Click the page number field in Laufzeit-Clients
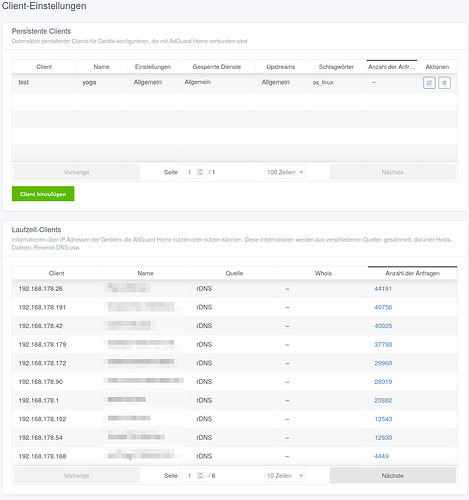This screenshot has width=469, height=500. (193, 475)
